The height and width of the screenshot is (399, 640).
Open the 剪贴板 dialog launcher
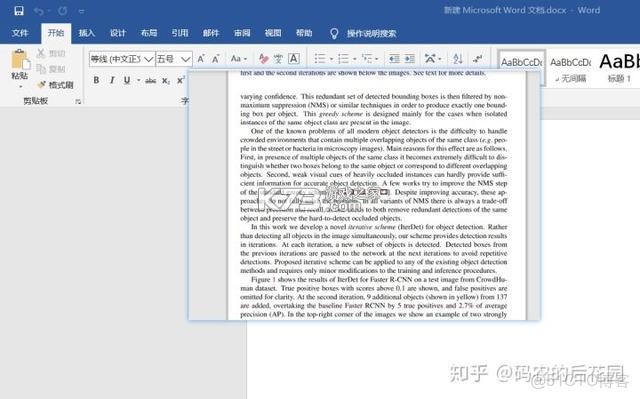click(78, 101)
